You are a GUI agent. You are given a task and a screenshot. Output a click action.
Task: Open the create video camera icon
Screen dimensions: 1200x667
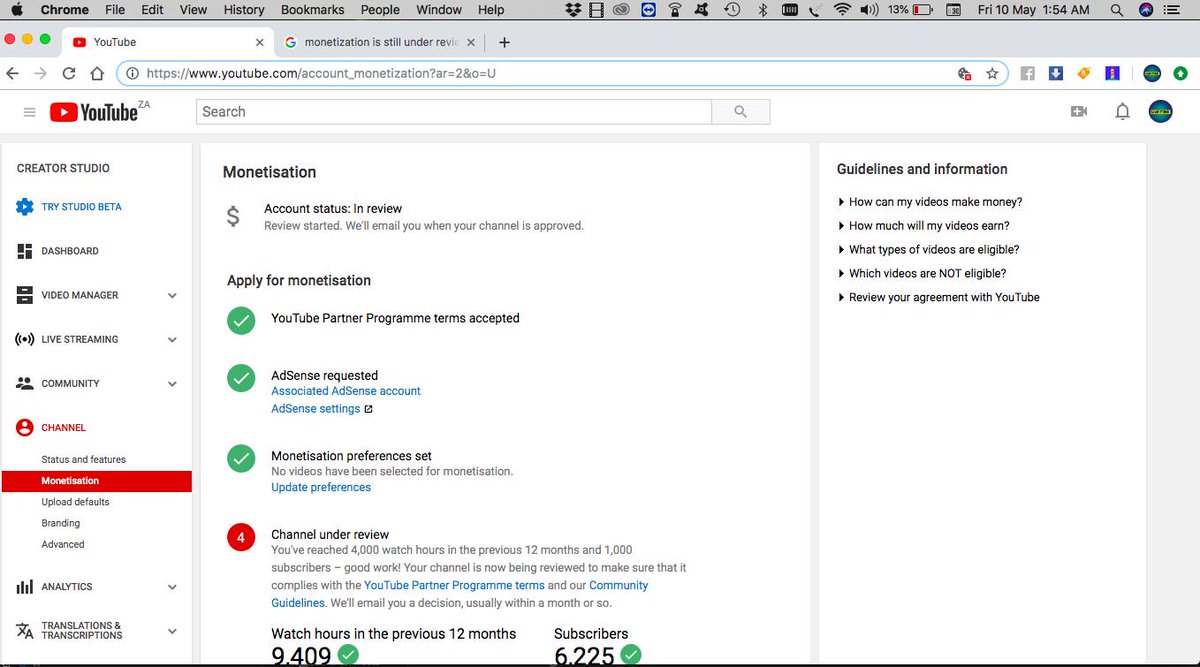click(1078, 111)
